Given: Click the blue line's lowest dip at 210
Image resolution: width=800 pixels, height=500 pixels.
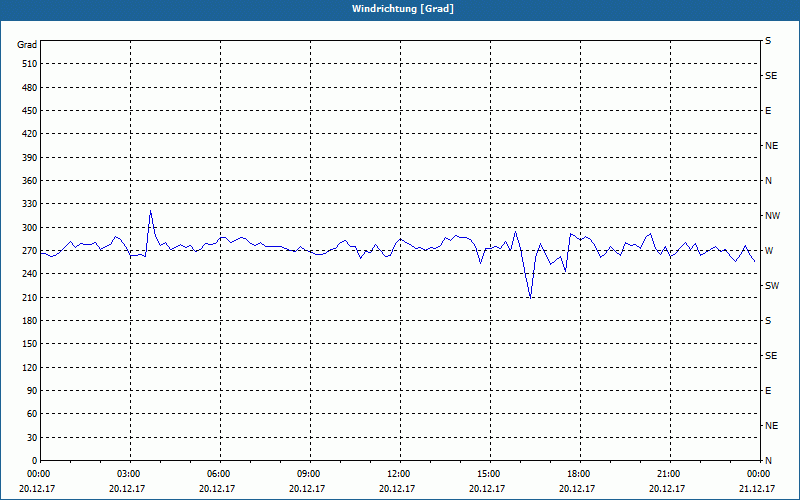Looking at the screenshot, I should coord(531,297).
